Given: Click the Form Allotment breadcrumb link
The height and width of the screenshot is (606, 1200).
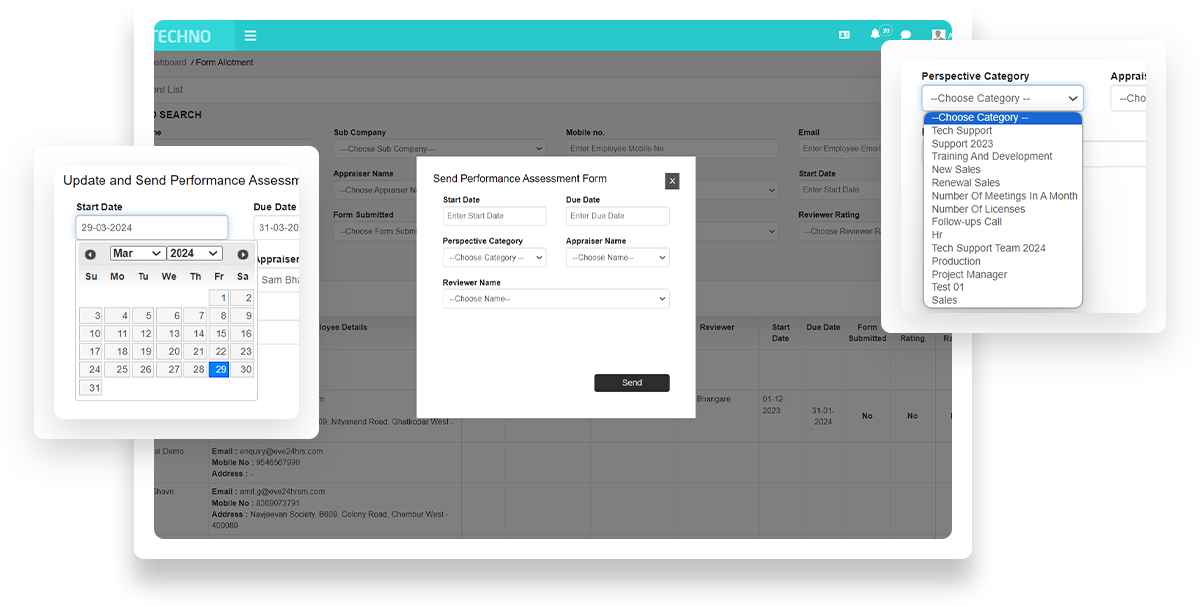Looking at the screenshot, I should (225, 63).
